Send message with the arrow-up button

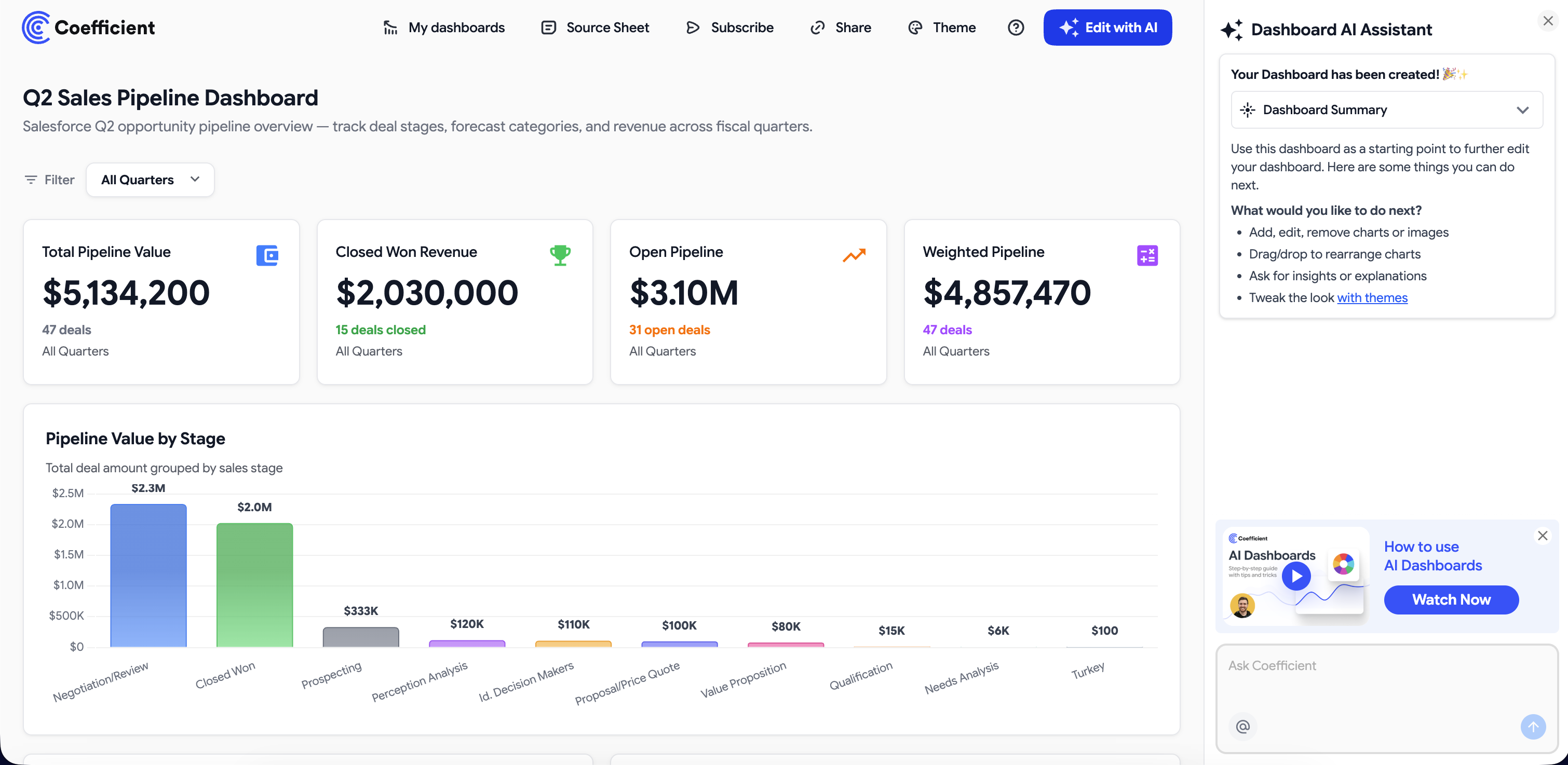[1533, 726]
